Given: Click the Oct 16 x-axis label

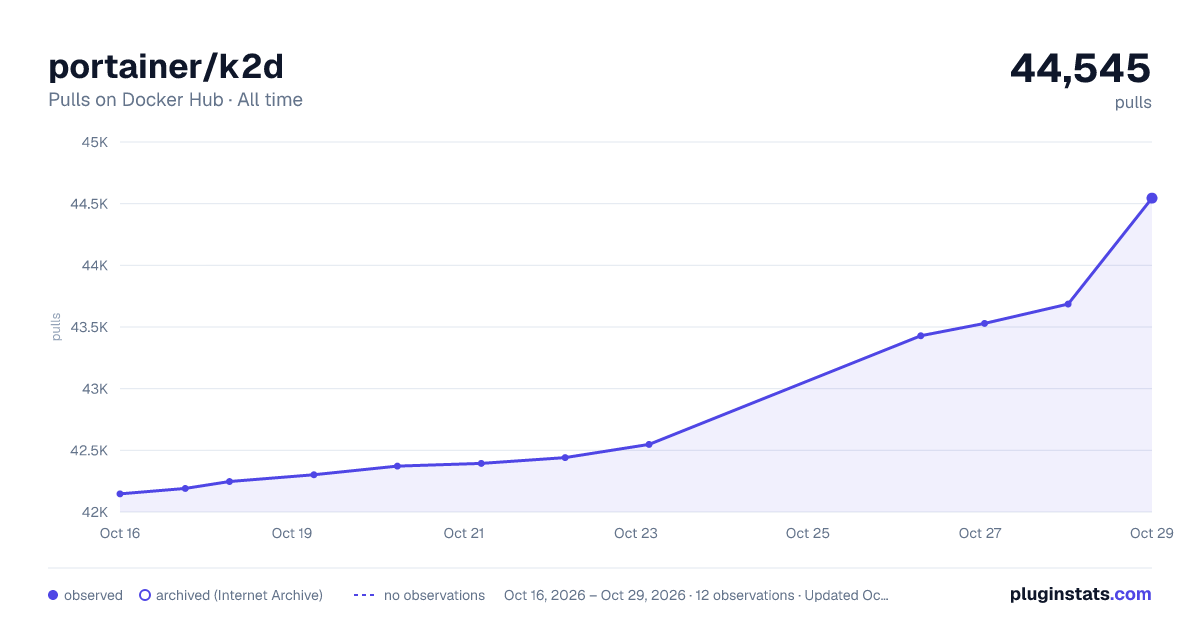Looking at the screenshot, I should point(120,533).
